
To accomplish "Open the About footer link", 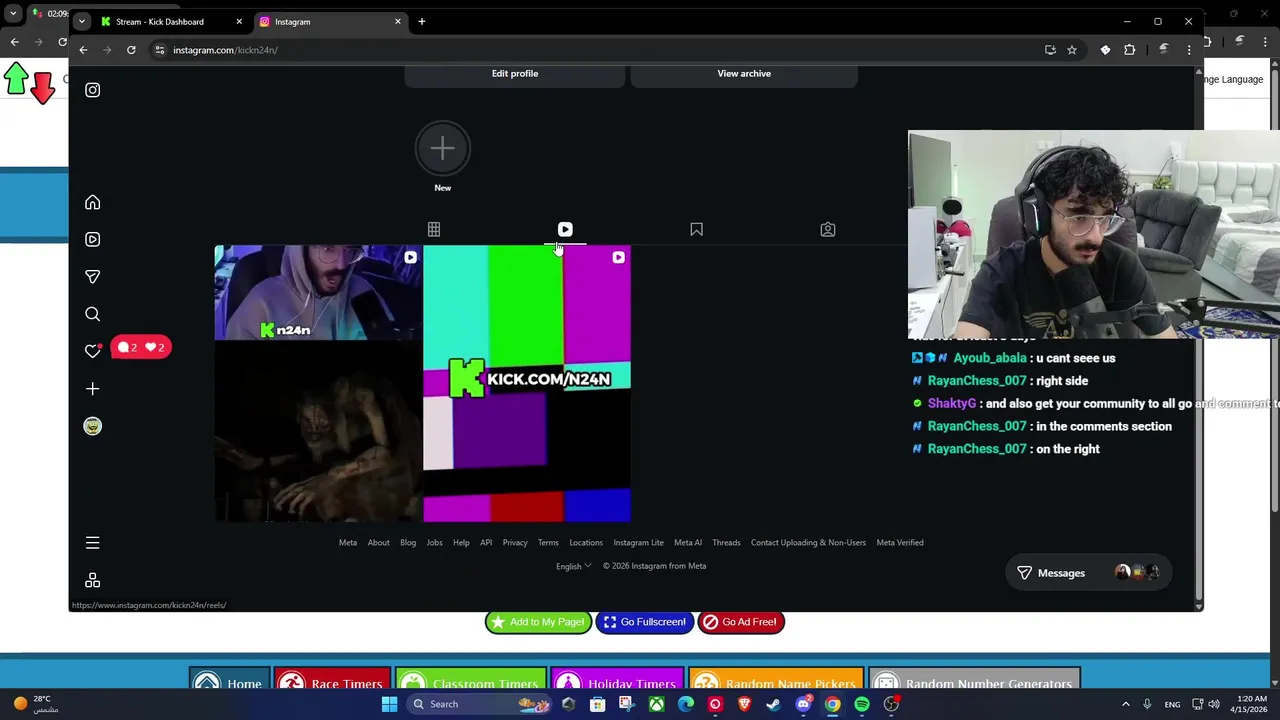I will pyautogui.click(x=378, y=543).
